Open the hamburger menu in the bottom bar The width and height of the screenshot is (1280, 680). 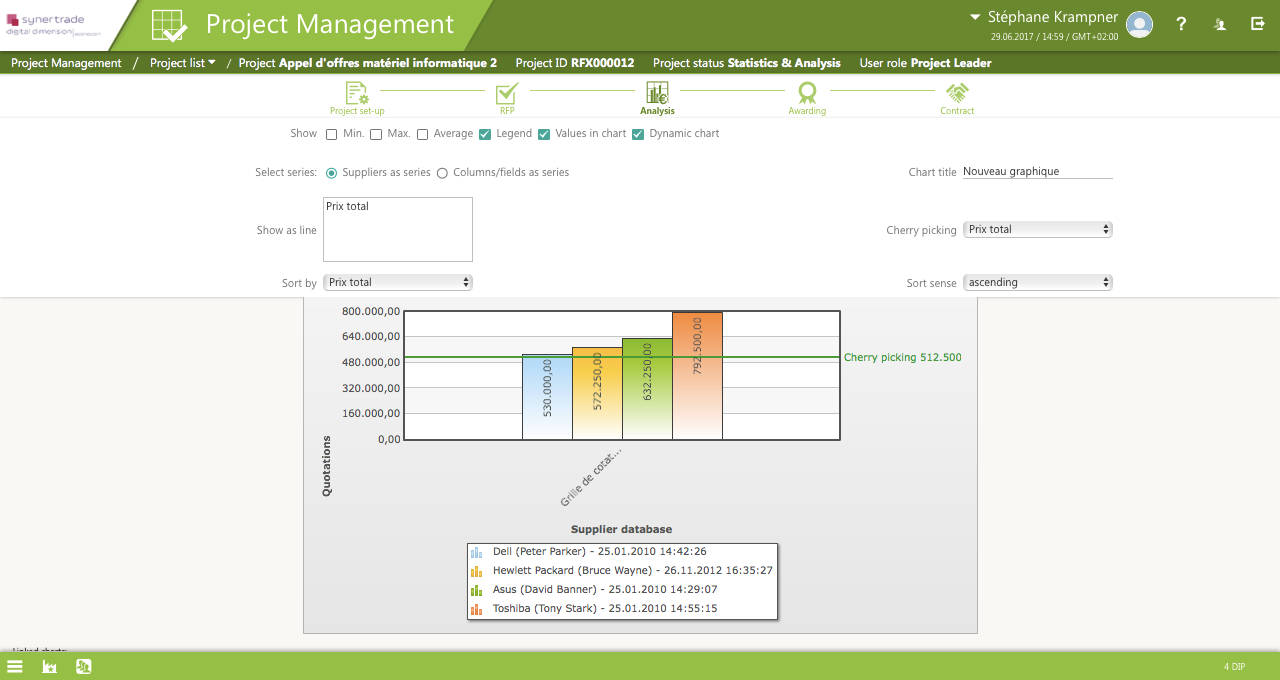tap(14, 666)
